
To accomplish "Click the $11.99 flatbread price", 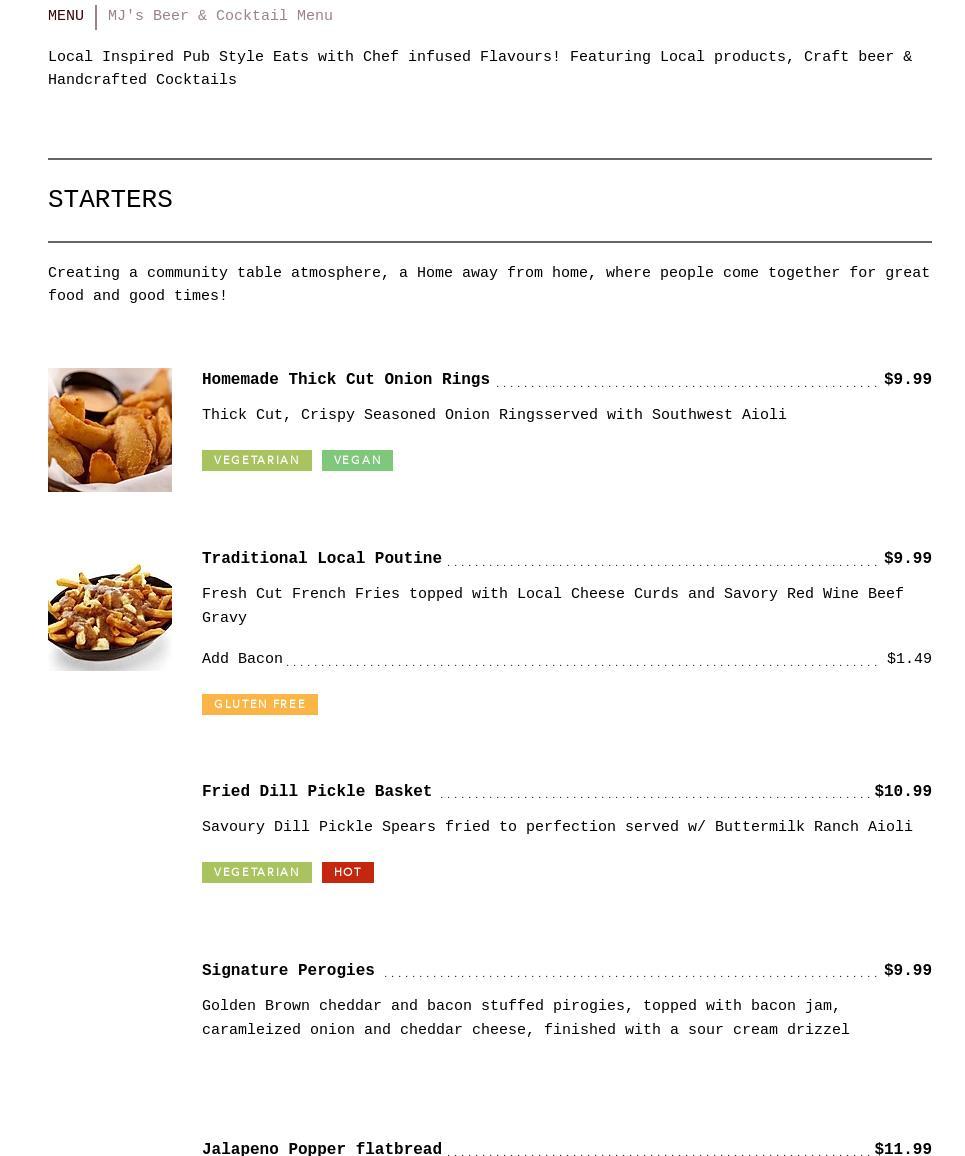I will 902,1148.
